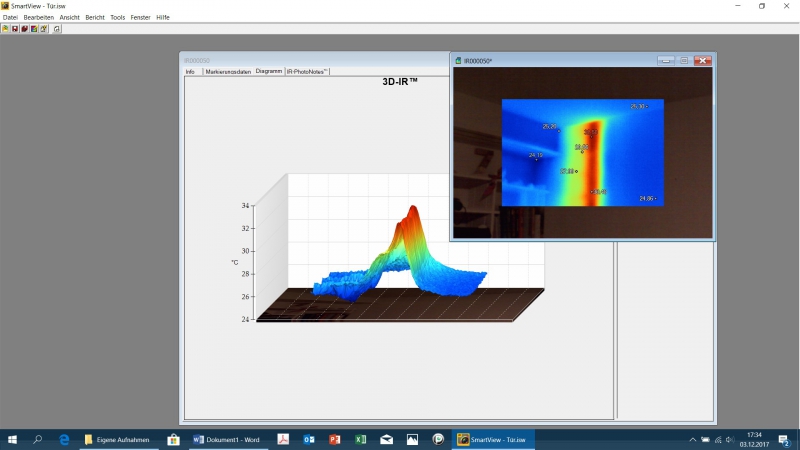The height and width of the screenshot is (450, 800).
Task: Open Word Dokument1 from the taskbar
Action: point(226,439)
